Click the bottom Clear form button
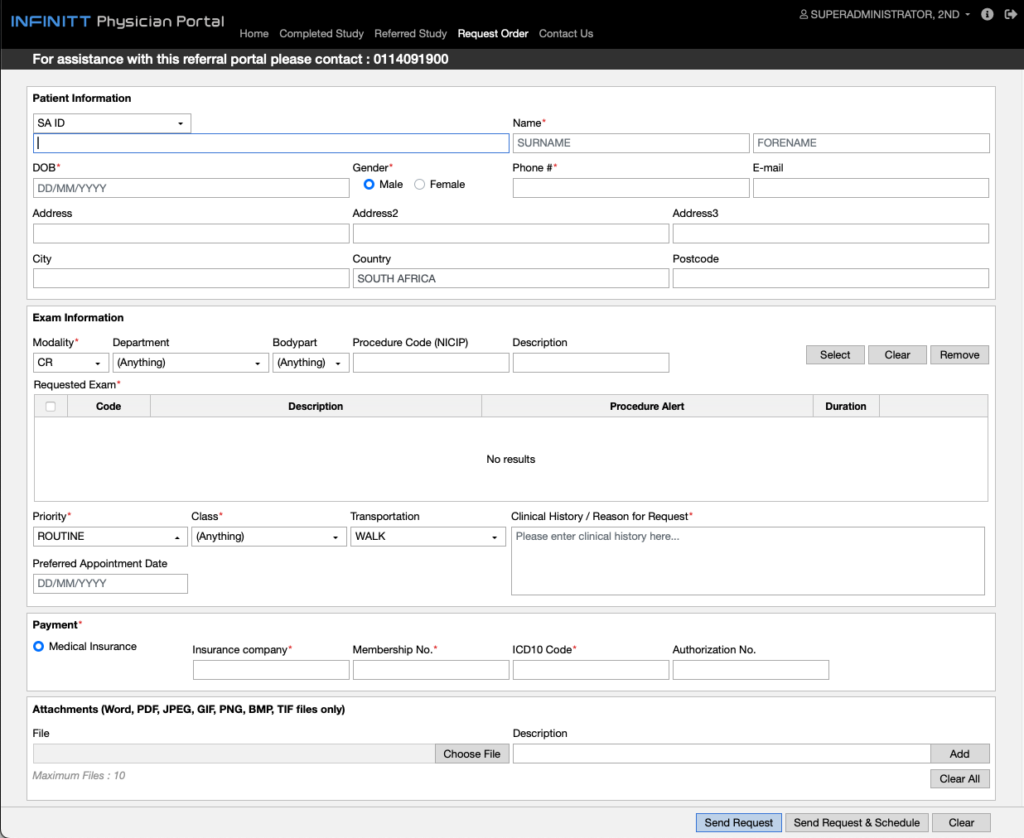Image resolution: width=1024 pixels, height=838 pixels. click(x=961, y=822)
